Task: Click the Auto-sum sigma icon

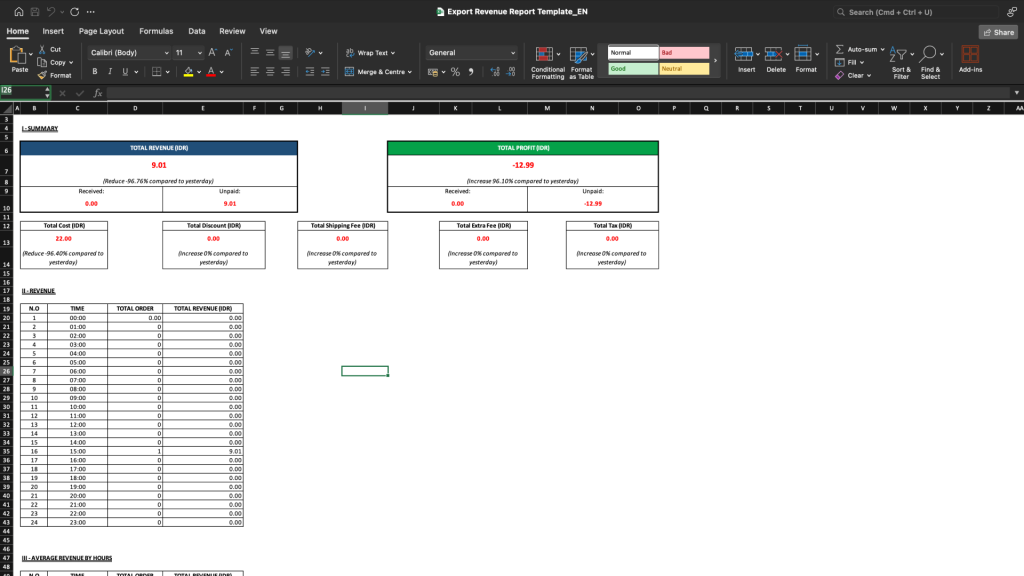Action: tap(839, 50)
